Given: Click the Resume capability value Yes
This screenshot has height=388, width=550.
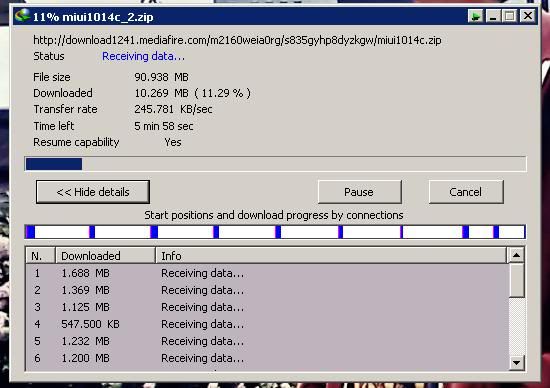Looking at the screenshot, I should 173,142.
